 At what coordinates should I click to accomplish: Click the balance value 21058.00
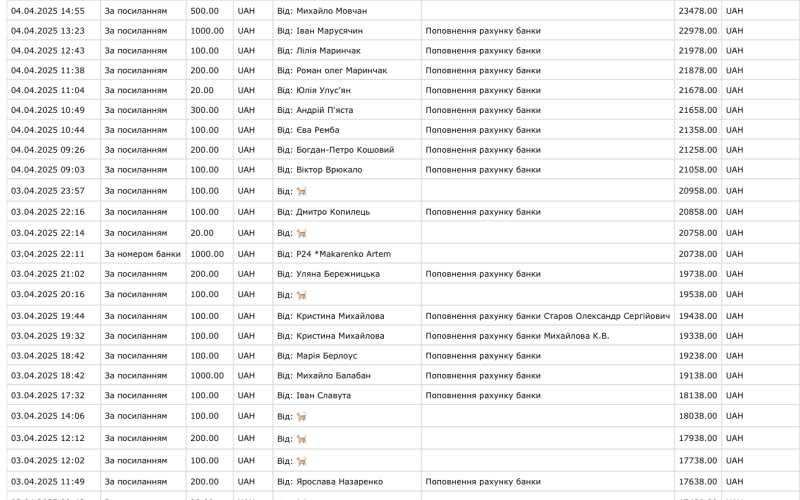pyautogui.click(x=697, y=170)
